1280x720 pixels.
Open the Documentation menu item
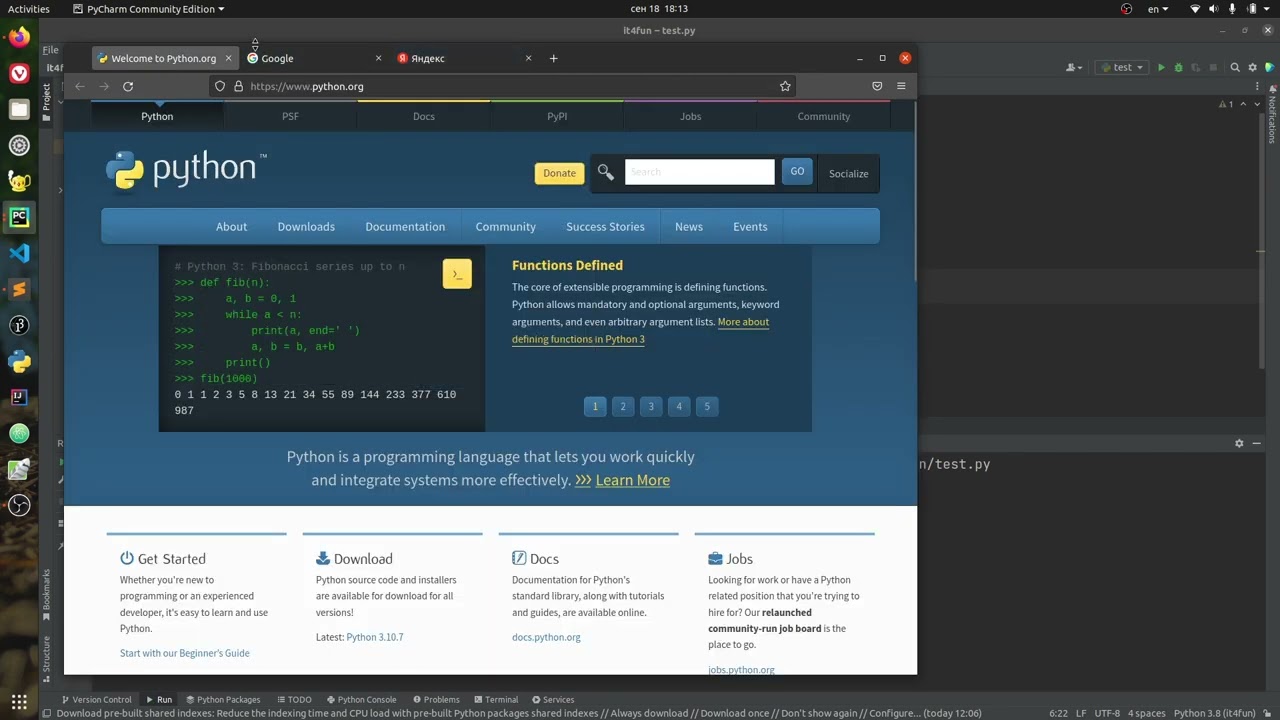point(405,227)
